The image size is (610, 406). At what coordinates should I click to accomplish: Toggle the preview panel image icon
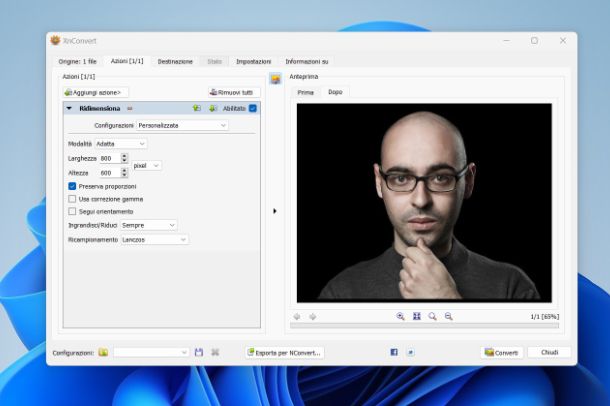tap(275, 79)
